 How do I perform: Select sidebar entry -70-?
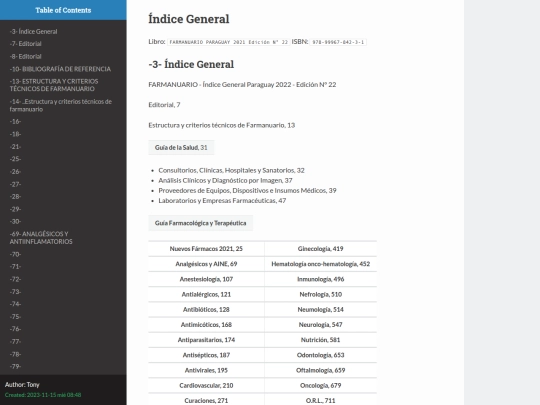15,254
